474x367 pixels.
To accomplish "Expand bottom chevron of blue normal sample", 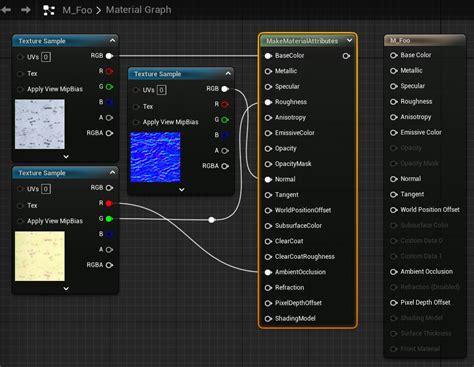I will click(182, 190).
